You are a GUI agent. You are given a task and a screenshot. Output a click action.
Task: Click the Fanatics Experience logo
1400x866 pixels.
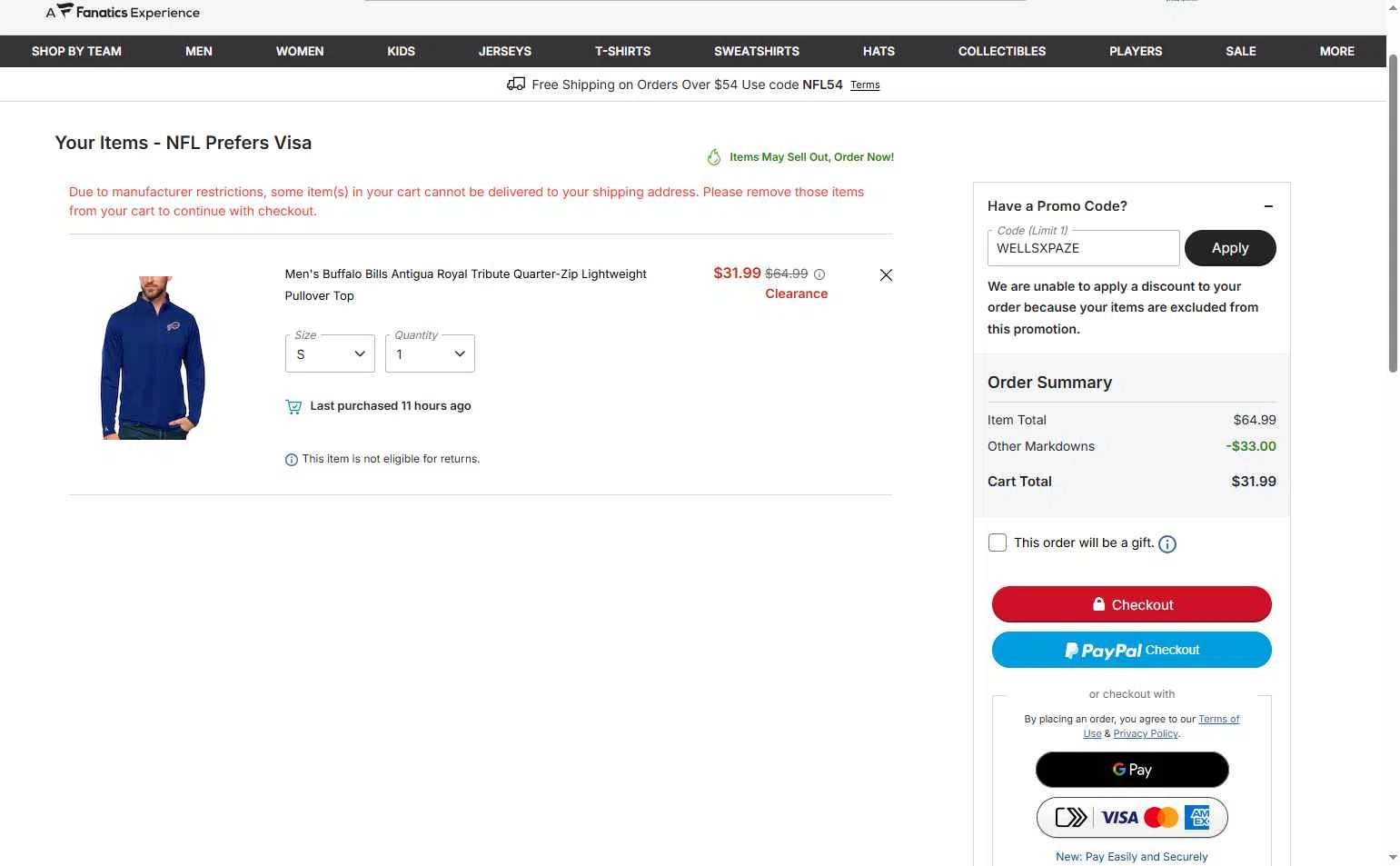point(124,12)
